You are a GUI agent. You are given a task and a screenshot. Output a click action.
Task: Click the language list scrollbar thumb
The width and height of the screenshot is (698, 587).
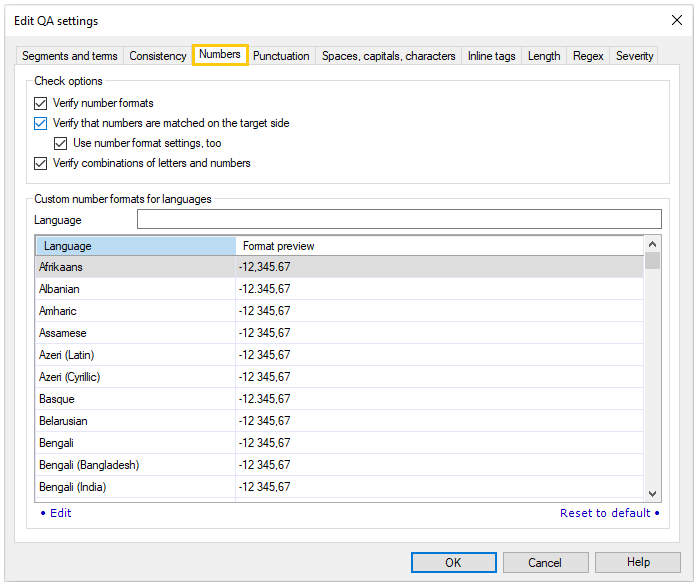click(x=653, y=261)
